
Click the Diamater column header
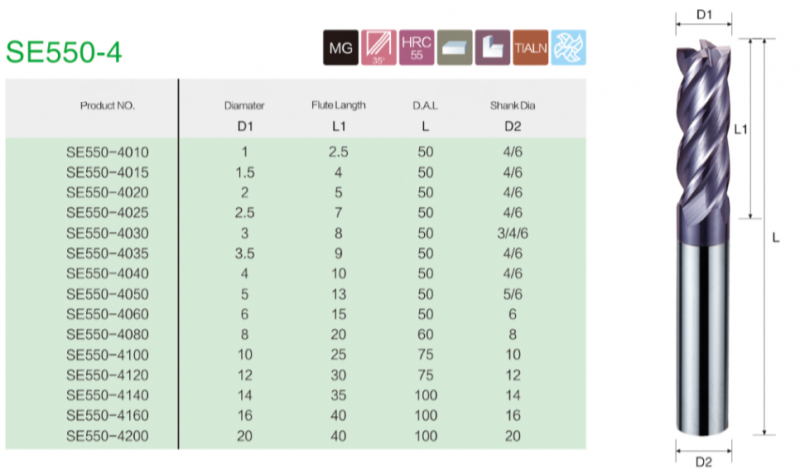[x=245, y=104]
